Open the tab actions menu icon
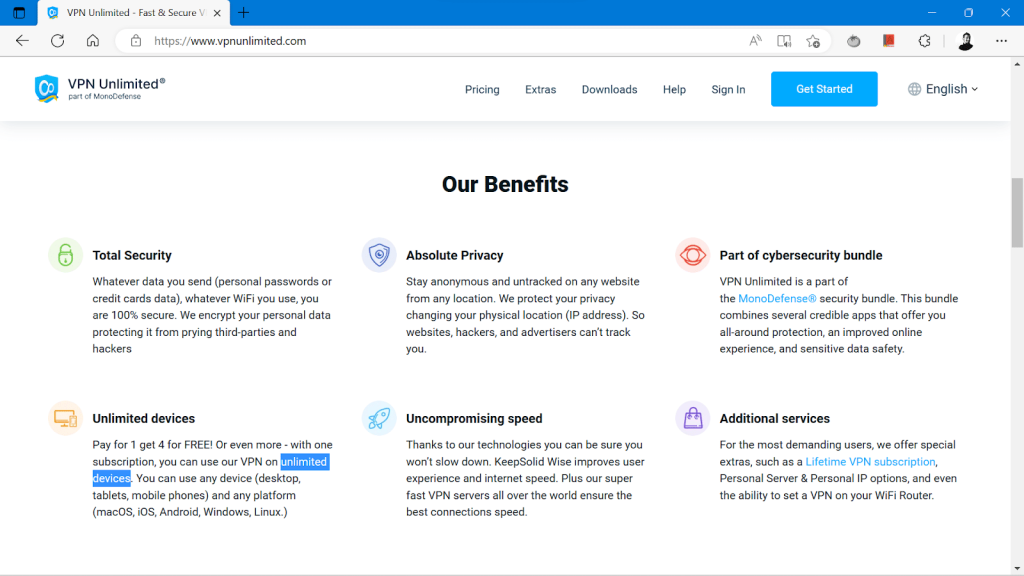Image resolution: width=1024 pixels, height=576 pixels. (x=19, y=12)
